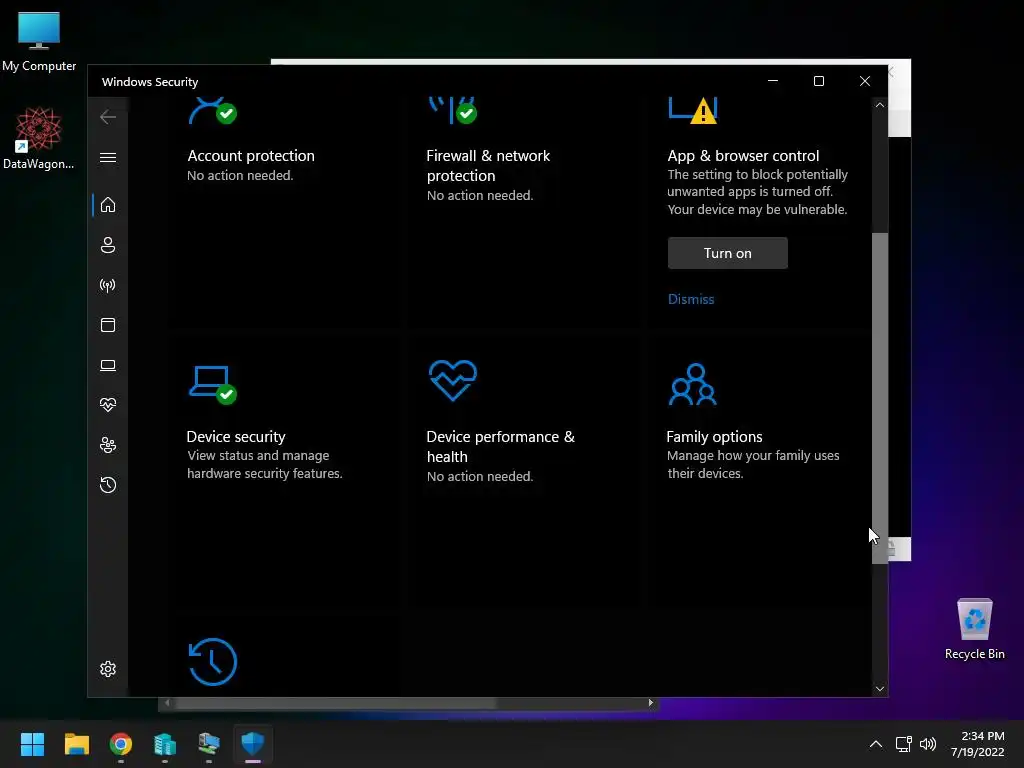Open the computer network app on taskbar

coord(209,744)
